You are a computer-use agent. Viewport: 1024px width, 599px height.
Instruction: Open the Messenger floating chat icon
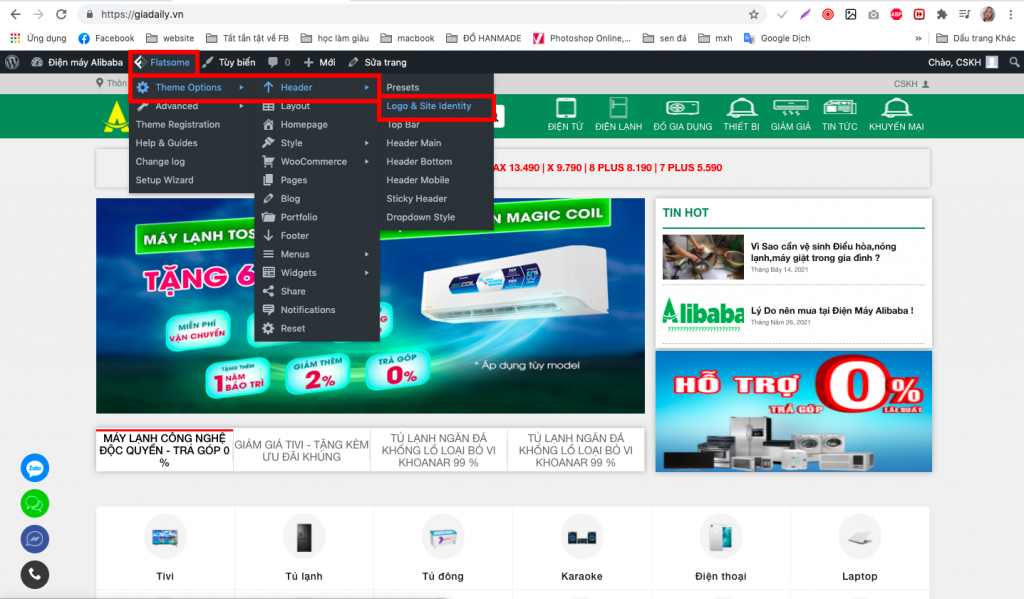(35, 539)
